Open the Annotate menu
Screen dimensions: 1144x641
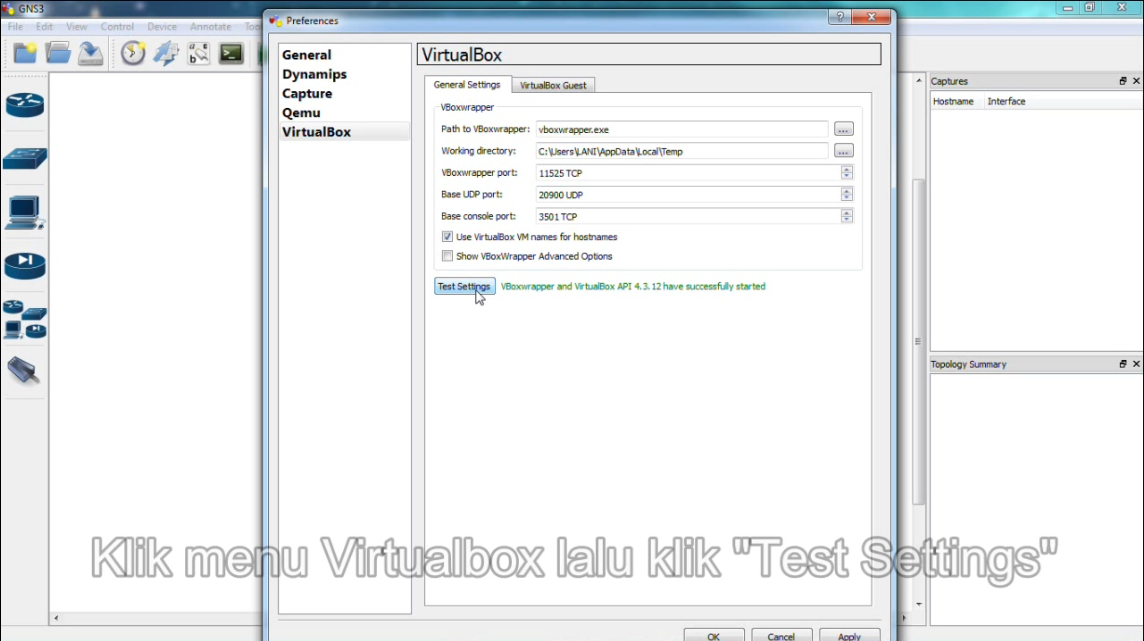(210, 26)
